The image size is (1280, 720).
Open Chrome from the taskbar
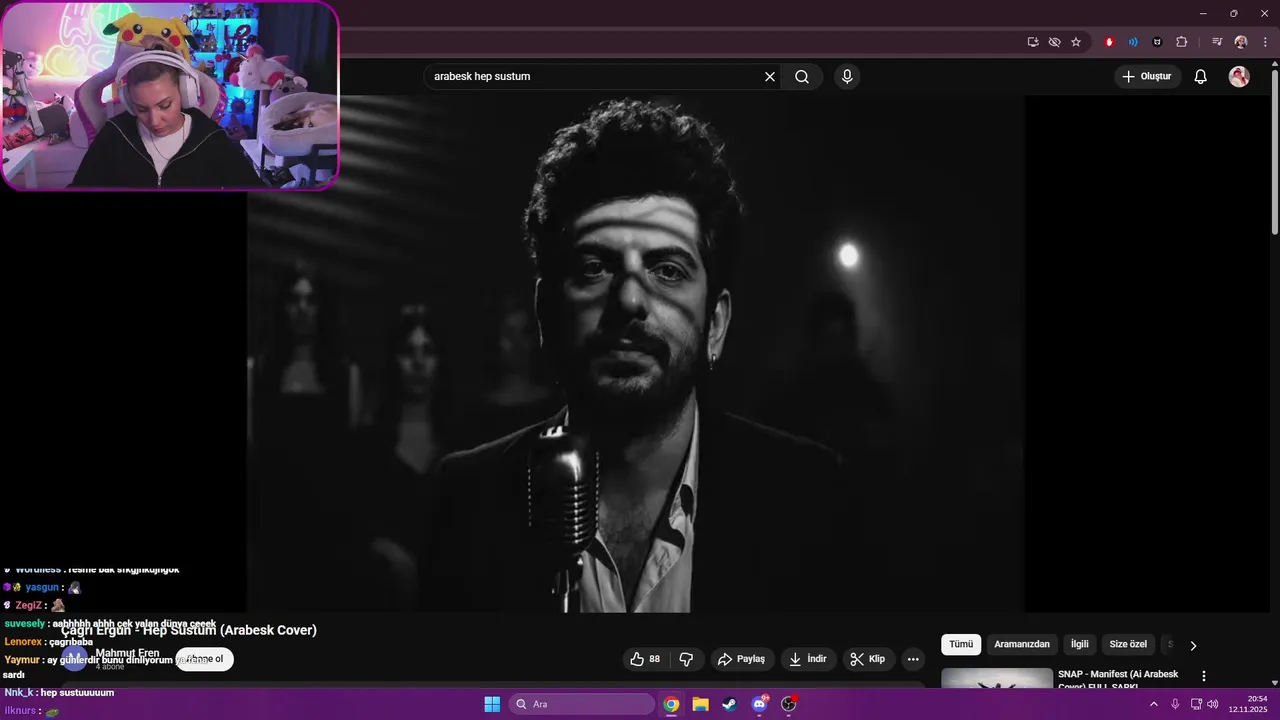tap(671, 704)
